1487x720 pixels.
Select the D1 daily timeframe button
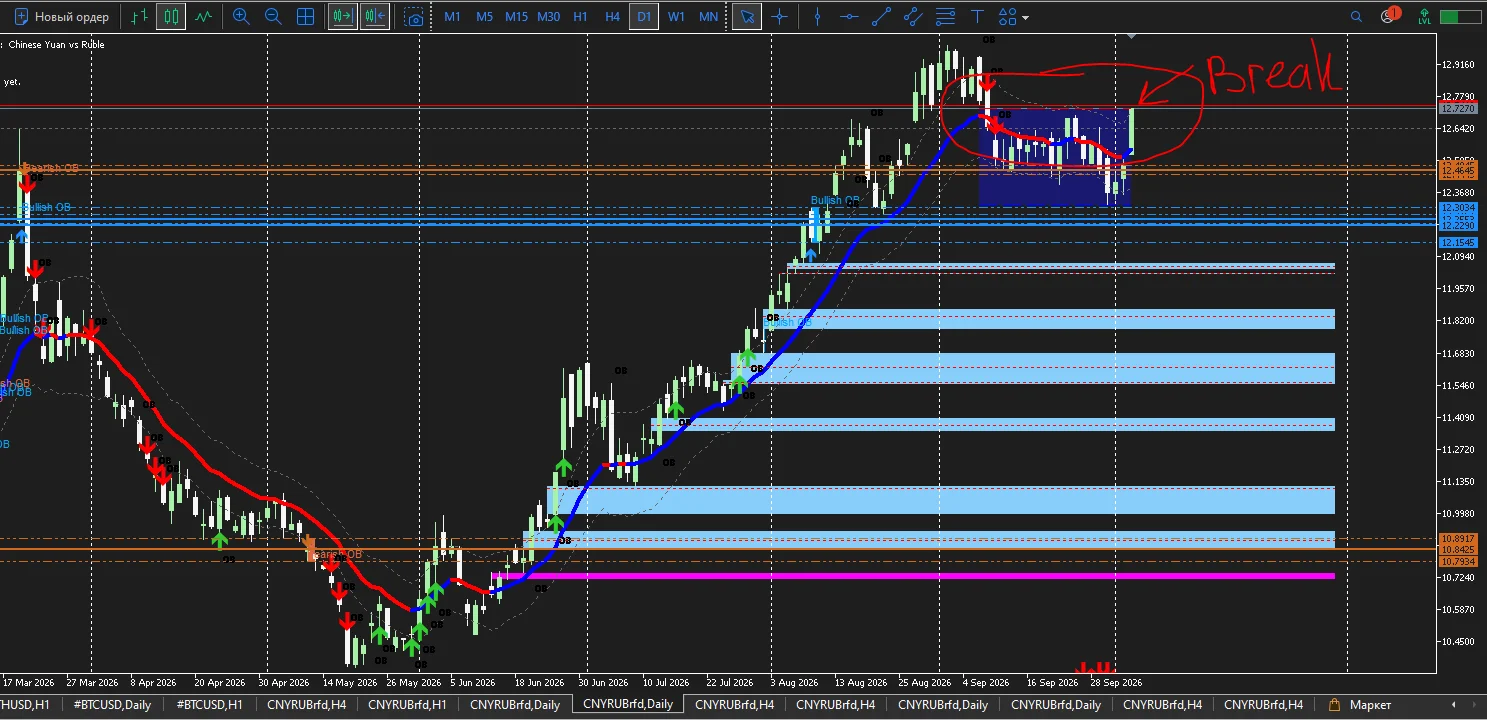click(x=644, y=17)
